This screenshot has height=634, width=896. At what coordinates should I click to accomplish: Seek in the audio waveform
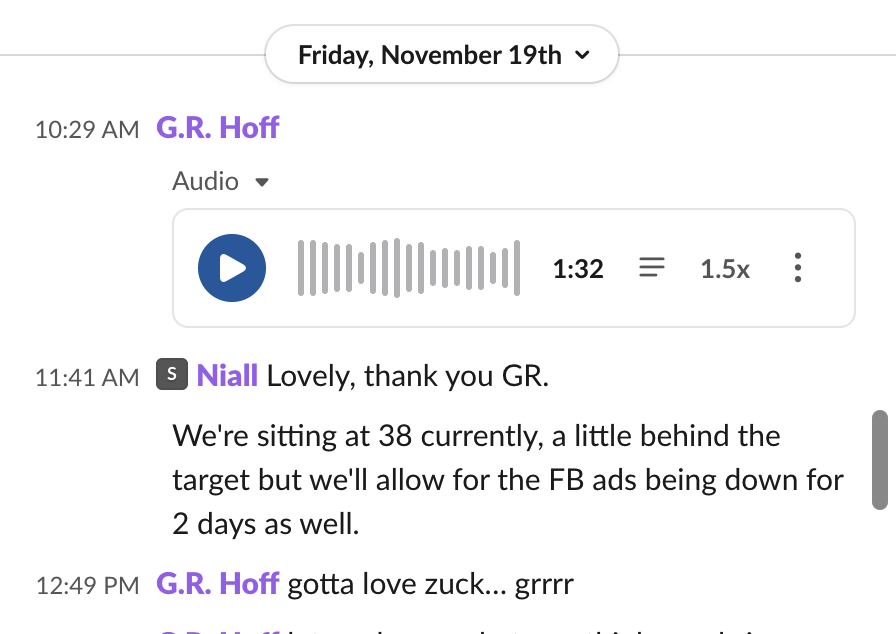(409, 268)
